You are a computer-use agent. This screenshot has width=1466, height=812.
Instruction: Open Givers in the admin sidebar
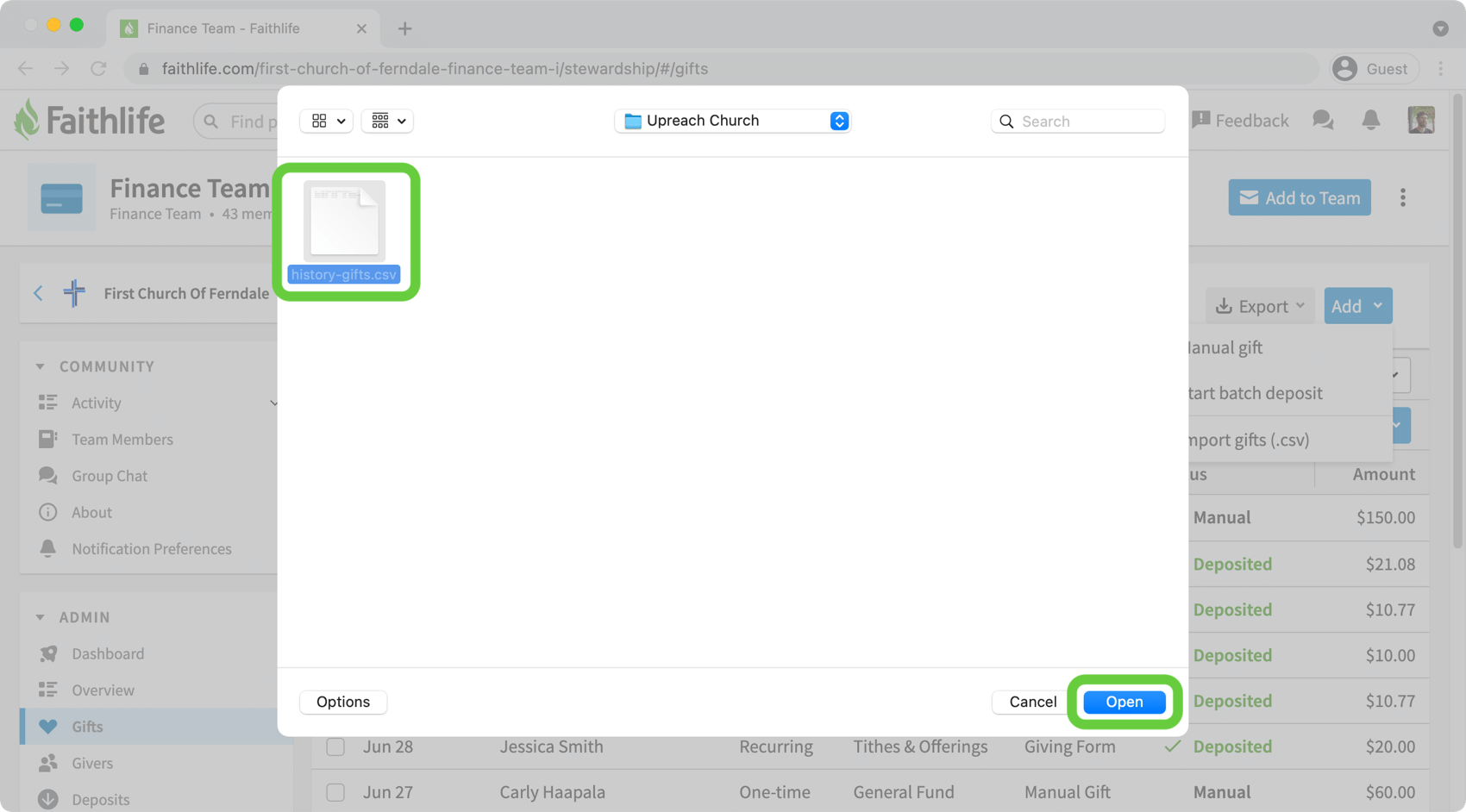(92, 763)
